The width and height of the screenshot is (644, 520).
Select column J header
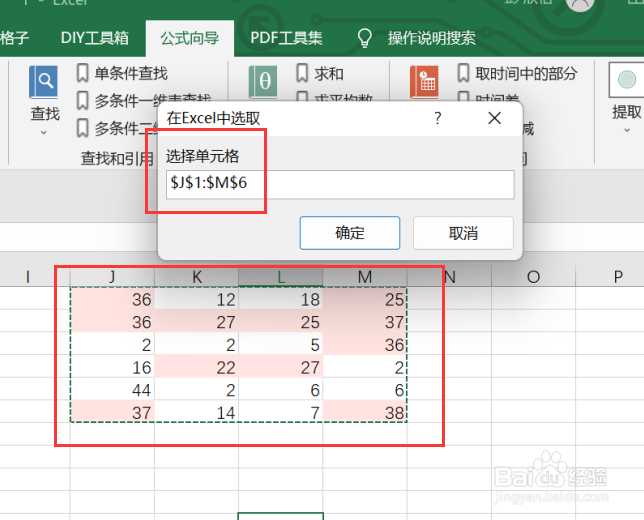(112, 276)
